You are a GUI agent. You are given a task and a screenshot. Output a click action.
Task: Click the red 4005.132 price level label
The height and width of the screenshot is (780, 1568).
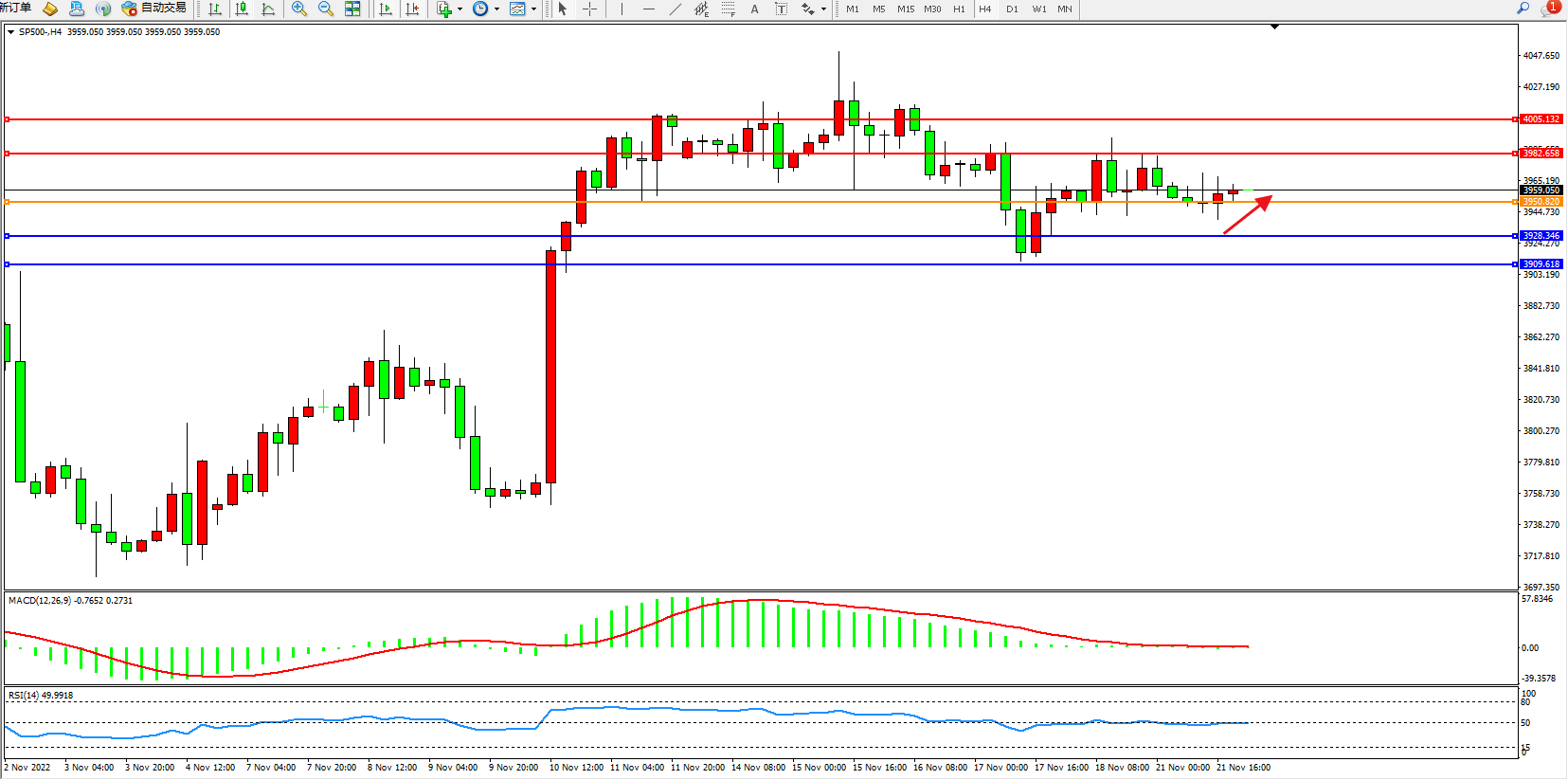(1541, 119)
